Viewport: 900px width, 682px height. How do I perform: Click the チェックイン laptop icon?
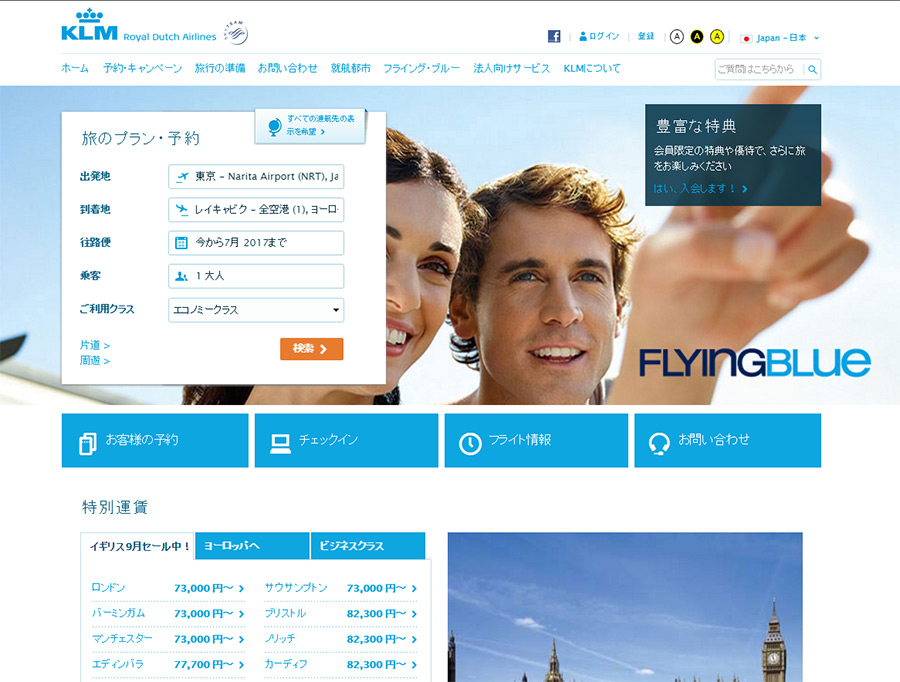pos(280,443)
